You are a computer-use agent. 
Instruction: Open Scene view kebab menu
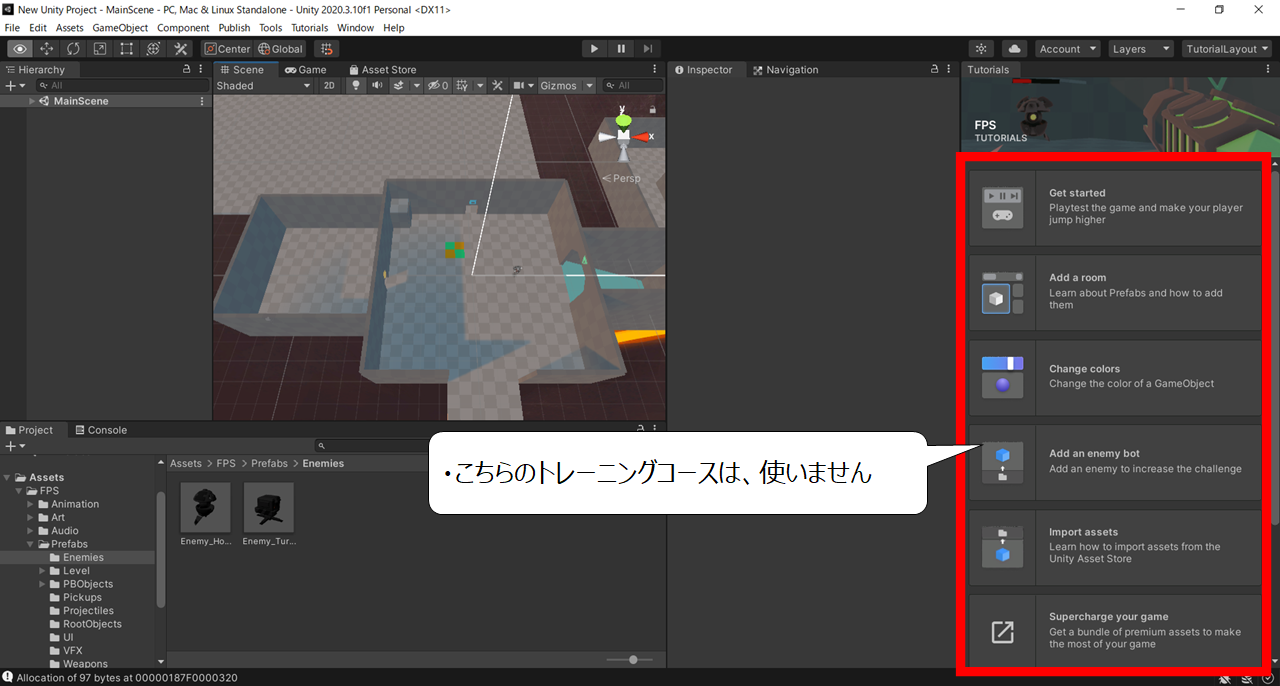coord(655,70)
